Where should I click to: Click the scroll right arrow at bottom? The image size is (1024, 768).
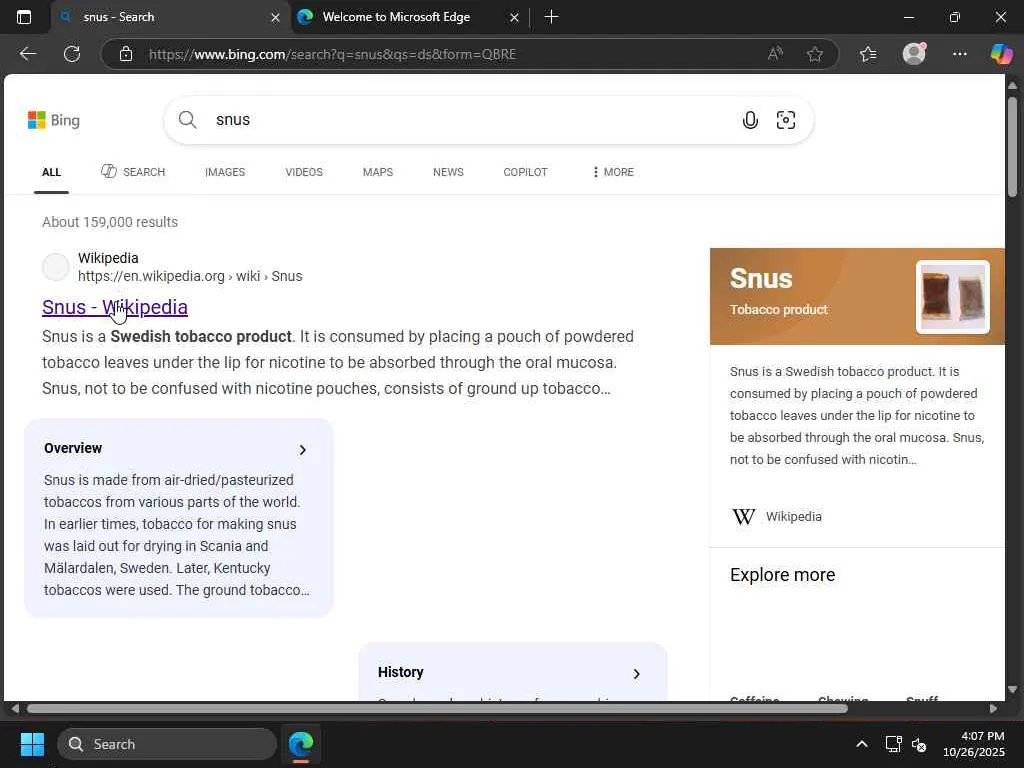point(993,709)
